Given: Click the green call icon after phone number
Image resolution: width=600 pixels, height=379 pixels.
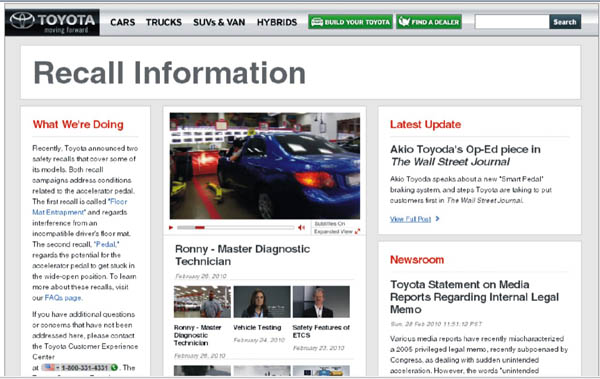Looking at the screenshot, I should pyautogui.click(x=114, y=368).
